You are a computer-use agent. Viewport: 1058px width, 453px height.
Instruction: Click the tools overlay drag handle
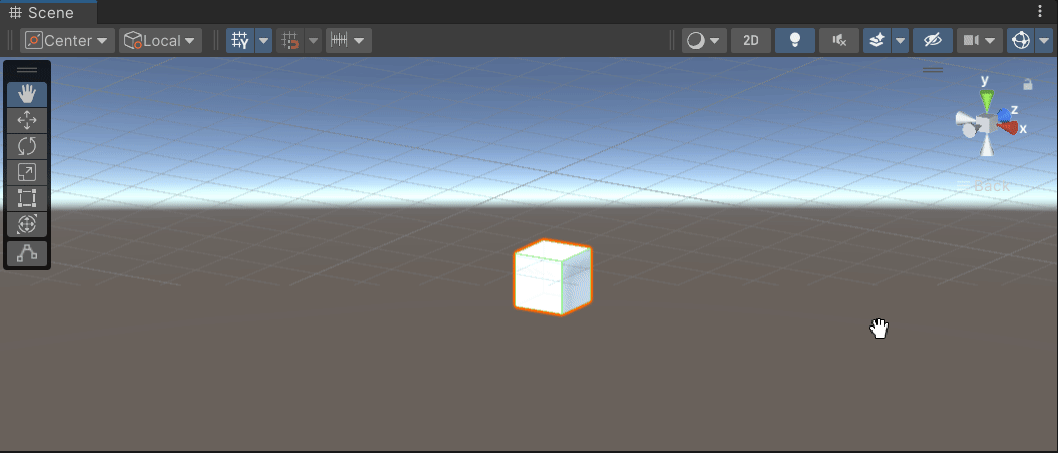[x=27, y=70]
